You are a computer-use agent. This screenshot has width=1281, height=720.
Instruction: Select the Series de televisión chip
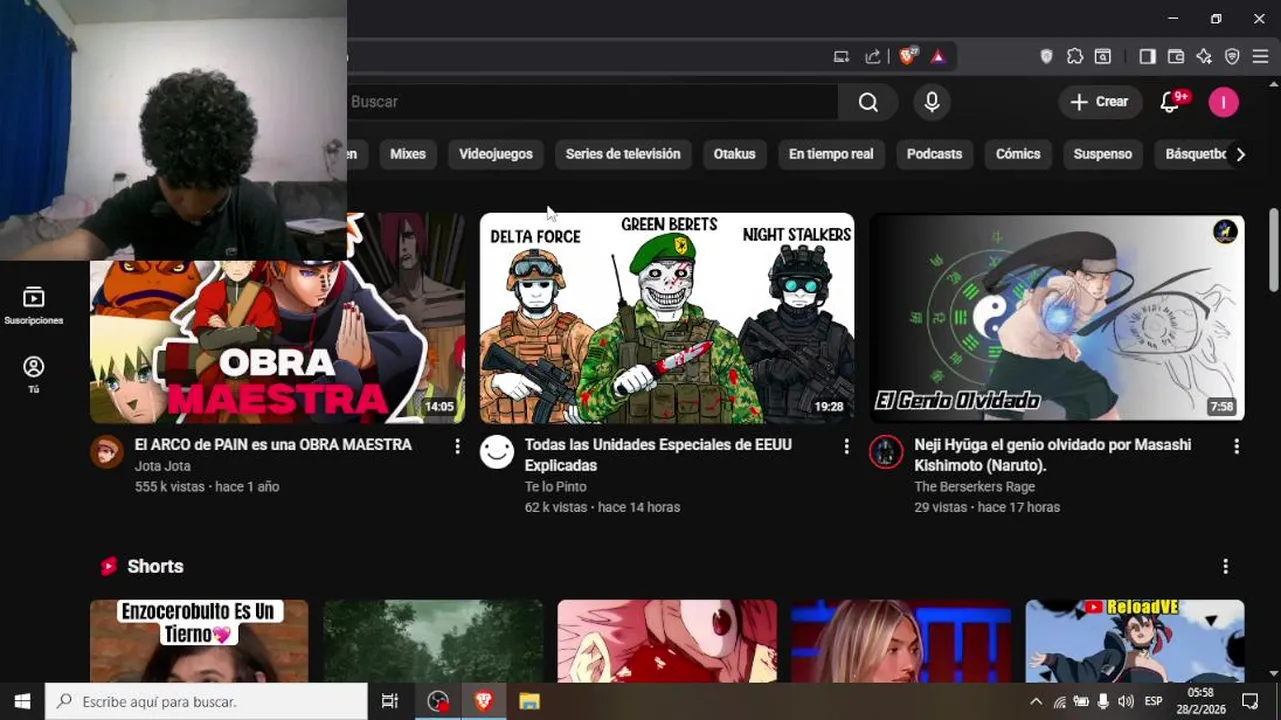click(623, 154)
